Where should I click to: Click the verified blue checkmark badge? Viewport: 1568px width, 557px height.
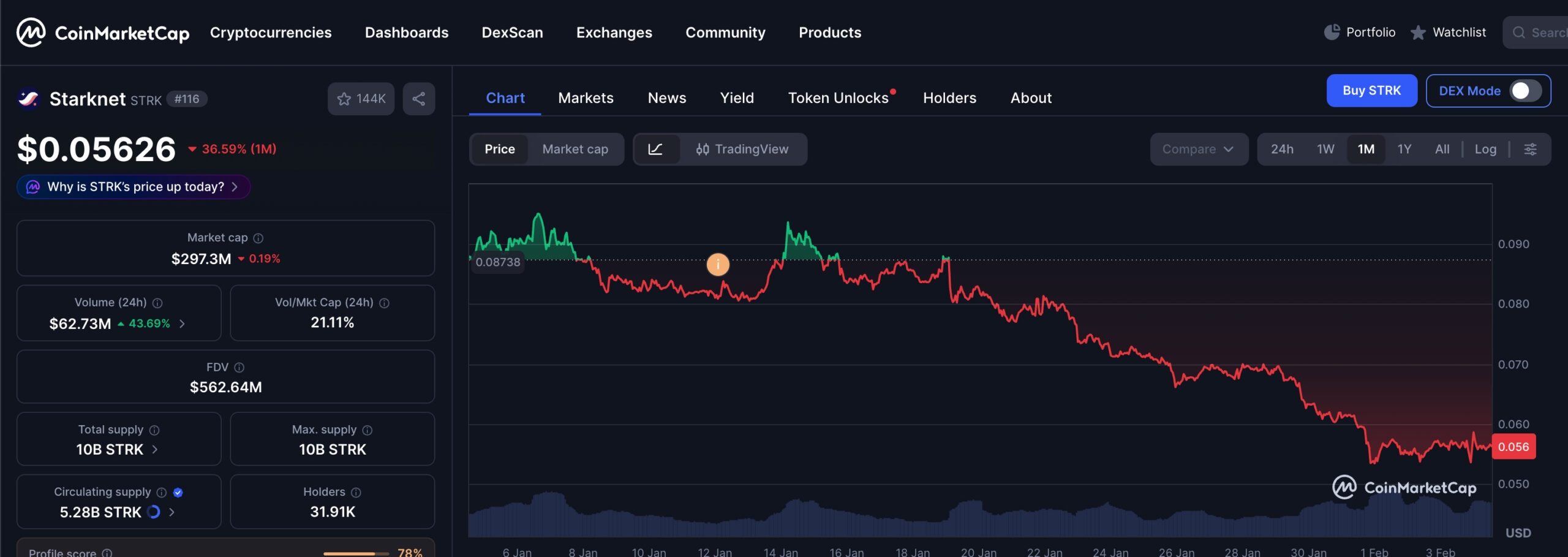(x=178, y=492)
